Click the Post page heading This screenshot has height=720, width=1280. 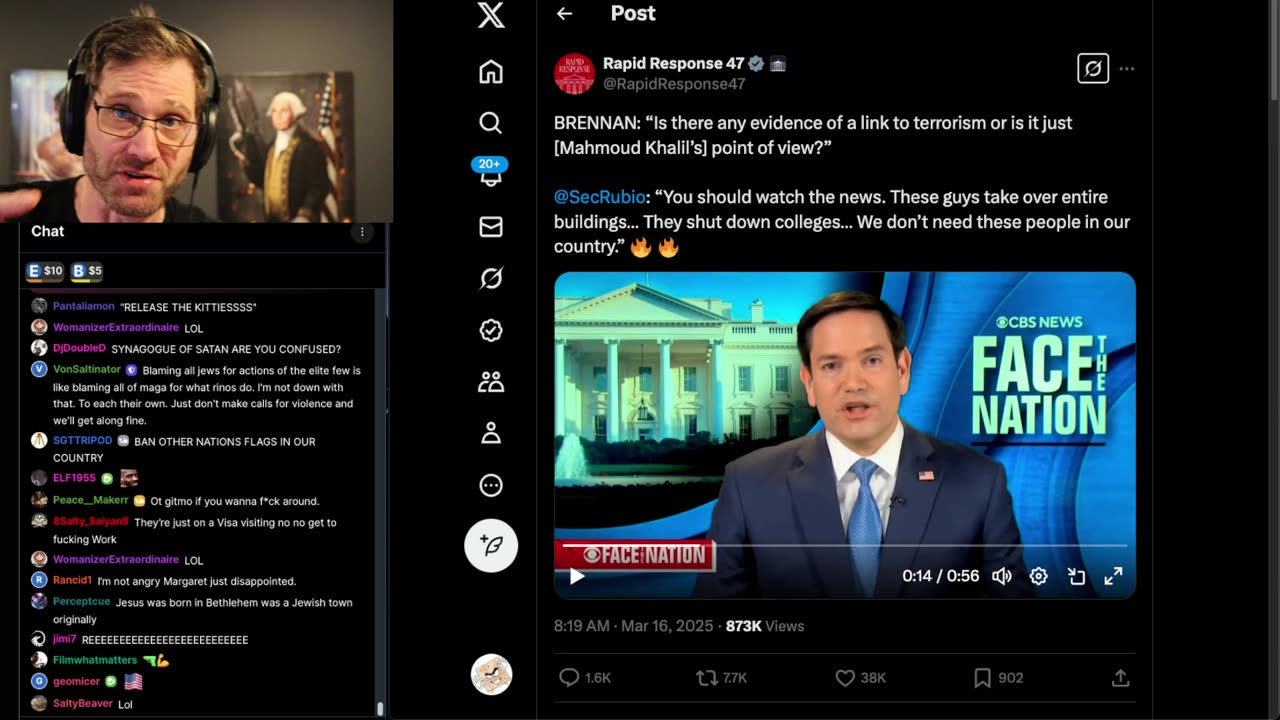click(633, 14)
